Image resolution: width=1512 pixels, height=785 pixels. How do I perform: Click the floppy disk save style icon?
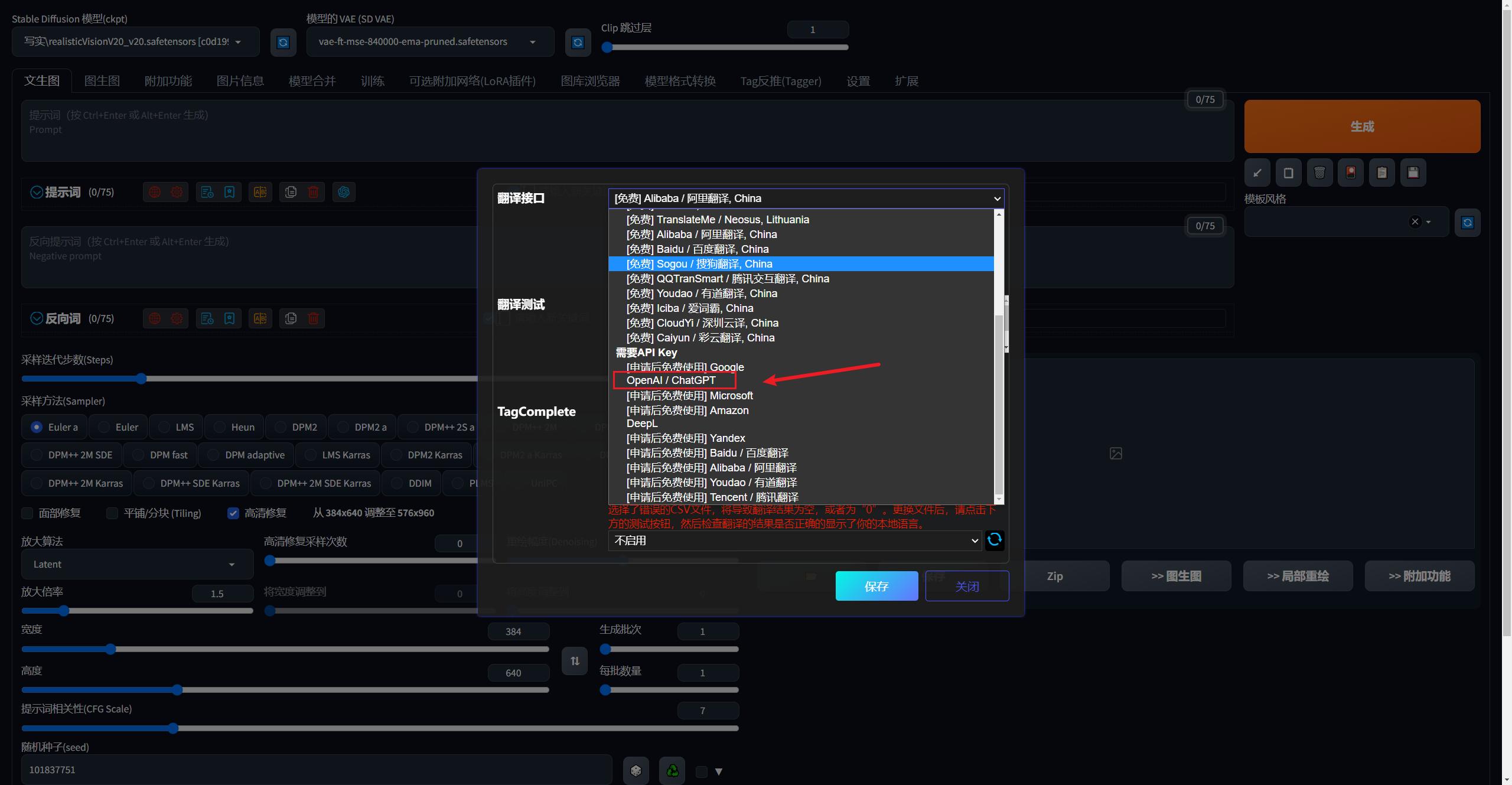1413,172
